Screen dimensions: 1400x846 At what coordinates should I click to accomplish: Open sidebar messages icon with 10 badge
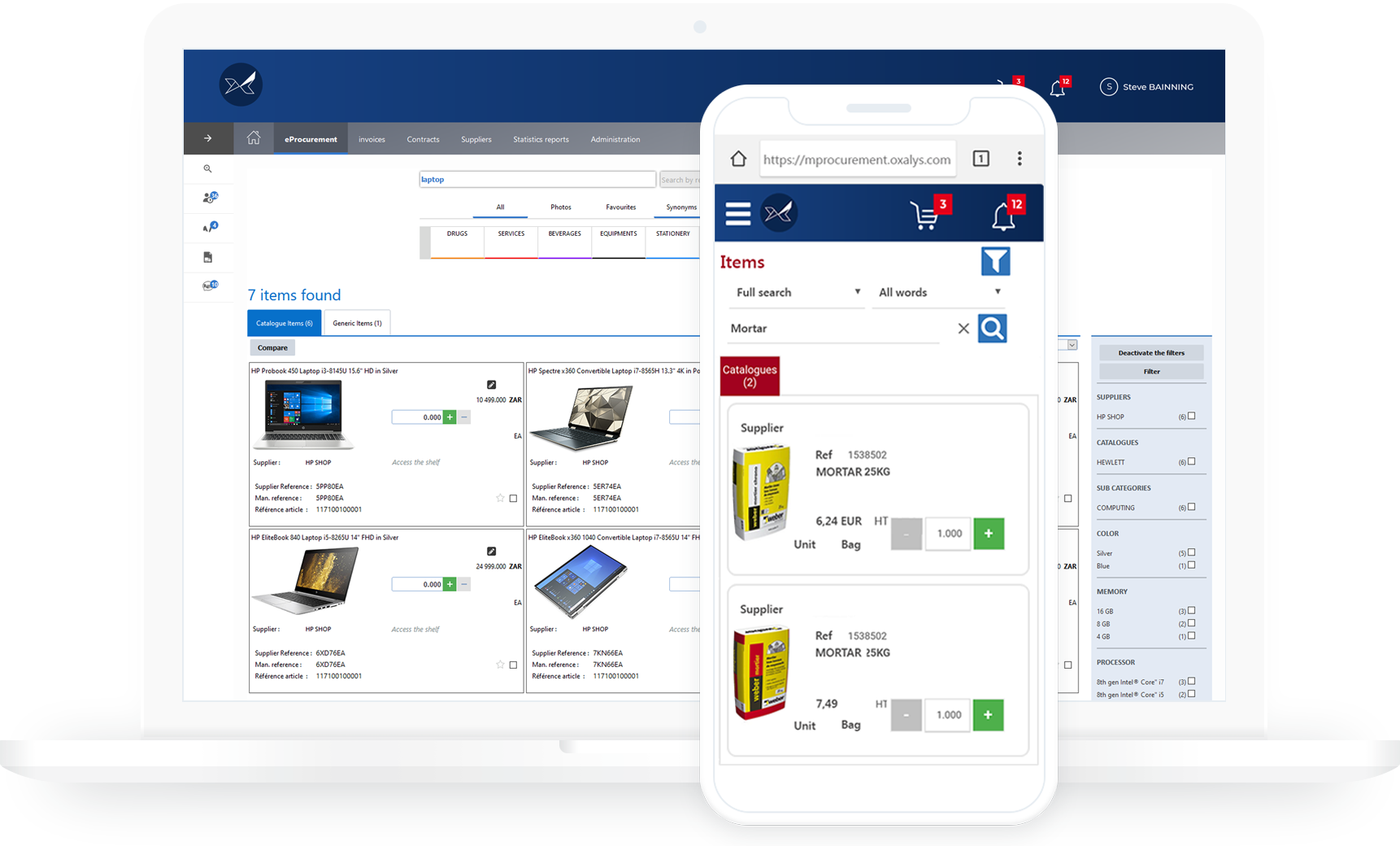tap(210, 286)
